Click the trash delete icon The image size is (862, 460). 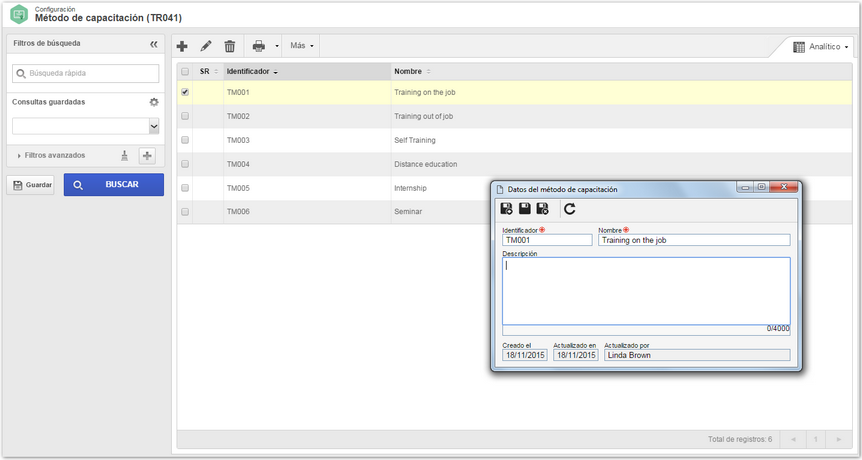(x=230, y=46)
